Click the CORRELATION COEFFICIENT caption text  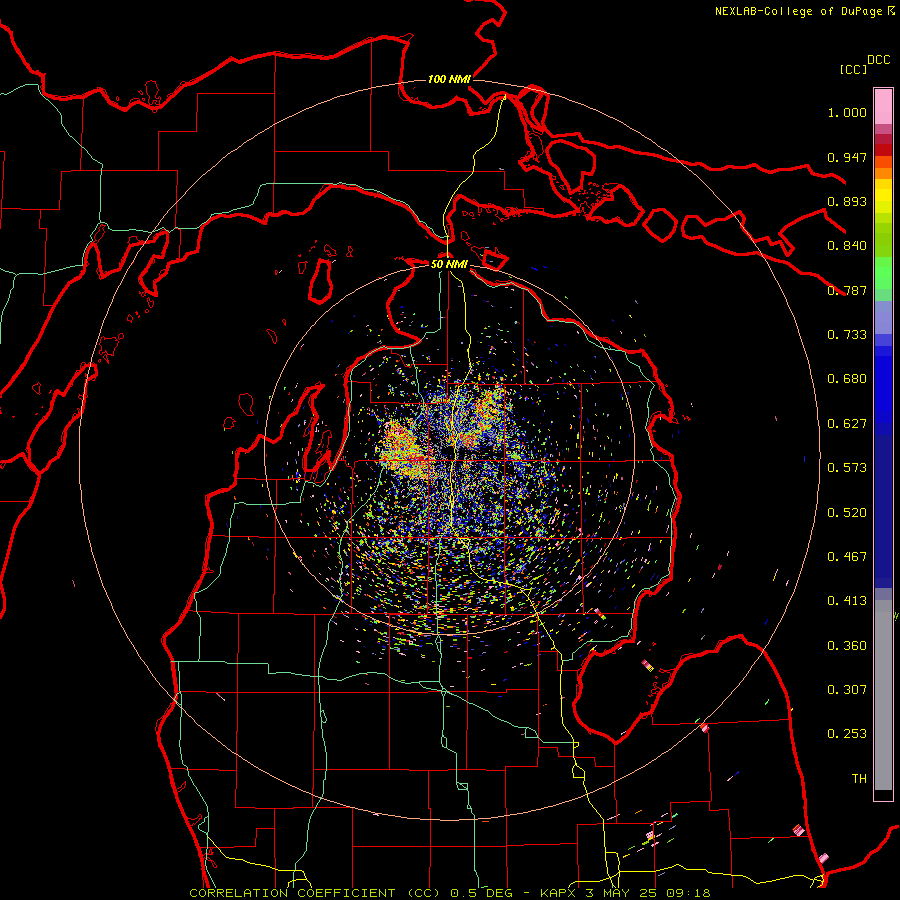pos(292,893)
